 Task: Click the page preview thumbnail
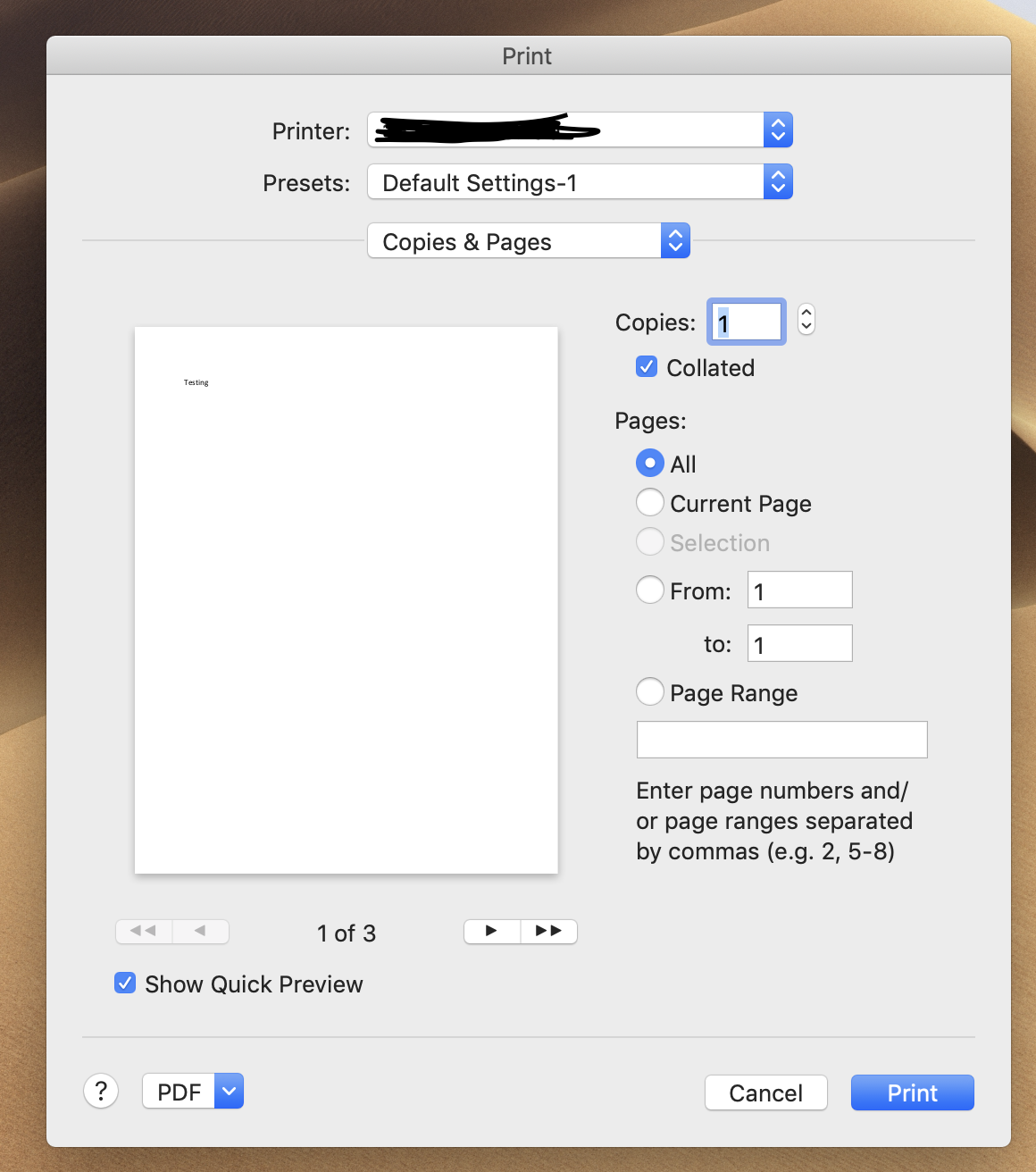pos(347,600)
